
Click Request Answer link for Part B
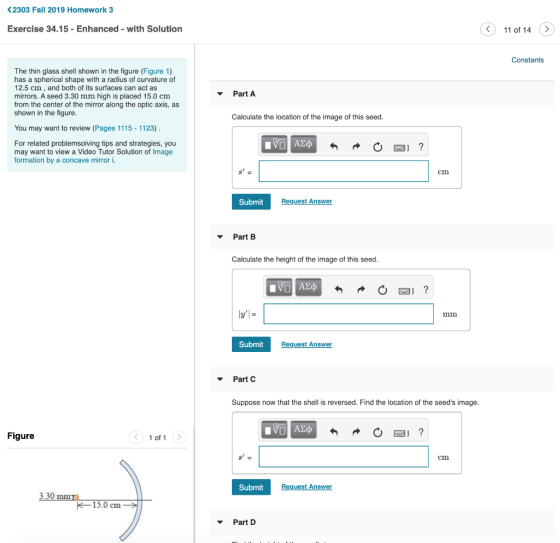(x=306, y=344)
